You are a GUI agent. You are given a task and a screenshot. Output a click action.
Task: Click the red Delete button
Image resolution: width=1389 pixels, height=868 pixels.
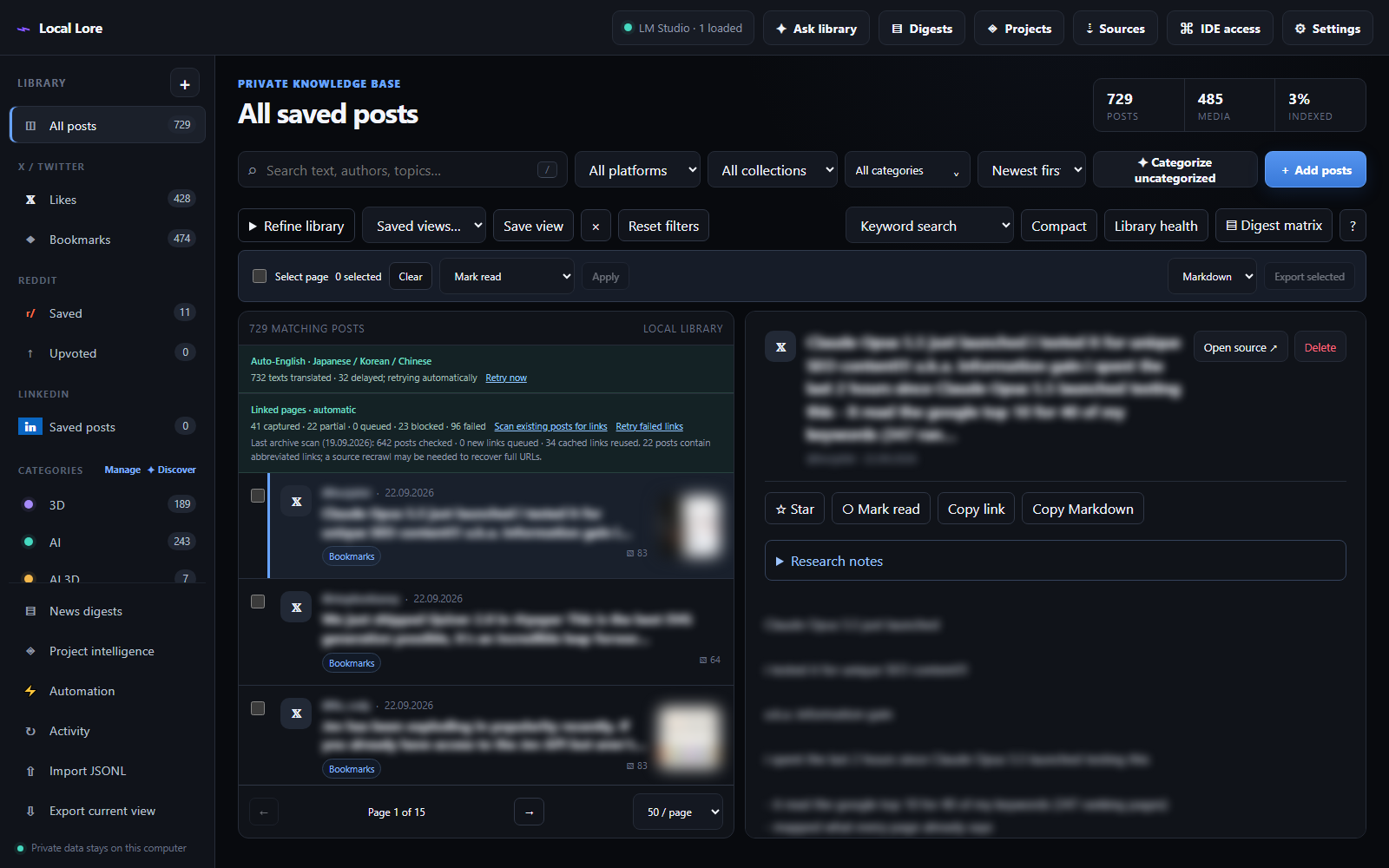pos(1320,347)
